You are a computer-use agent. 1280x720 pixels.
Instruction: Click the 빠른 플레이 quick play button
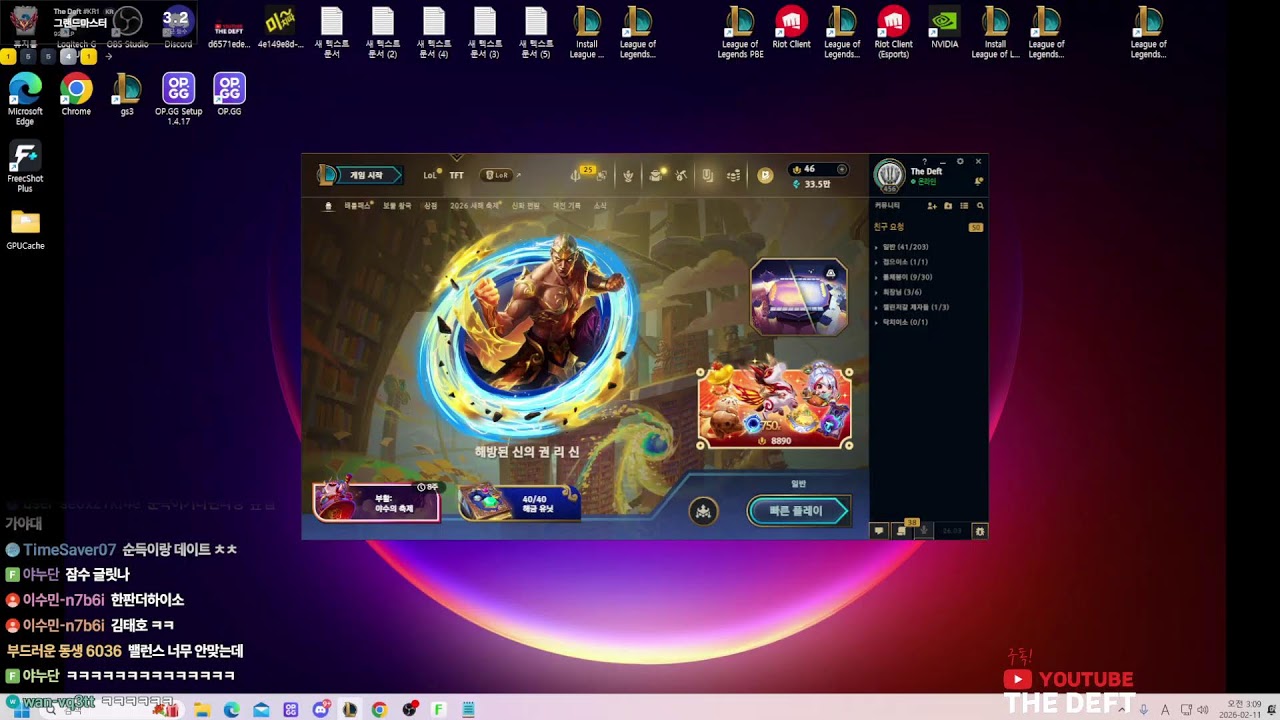(798, 511)
